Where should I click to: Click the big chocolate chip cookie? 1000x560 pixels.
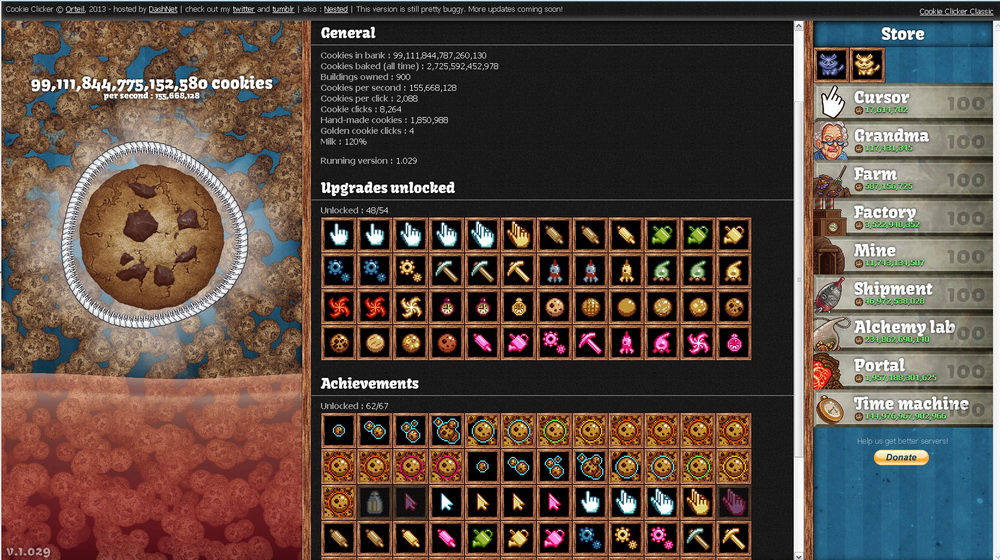pyautogui.click(x=152, y=236)
